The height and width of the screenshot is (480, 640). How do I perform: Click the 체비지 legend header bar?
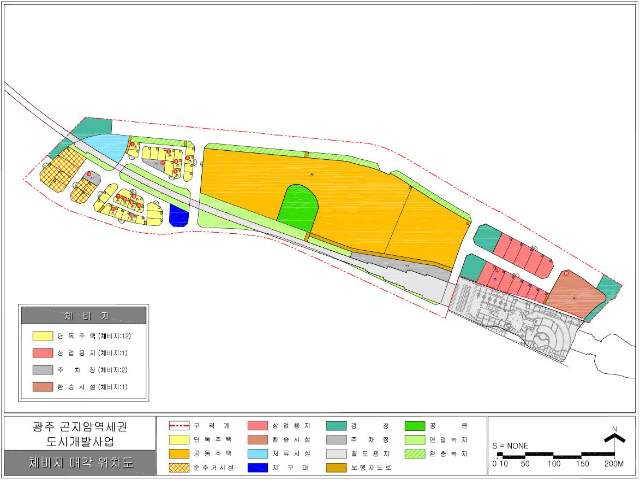pos(84,314)
